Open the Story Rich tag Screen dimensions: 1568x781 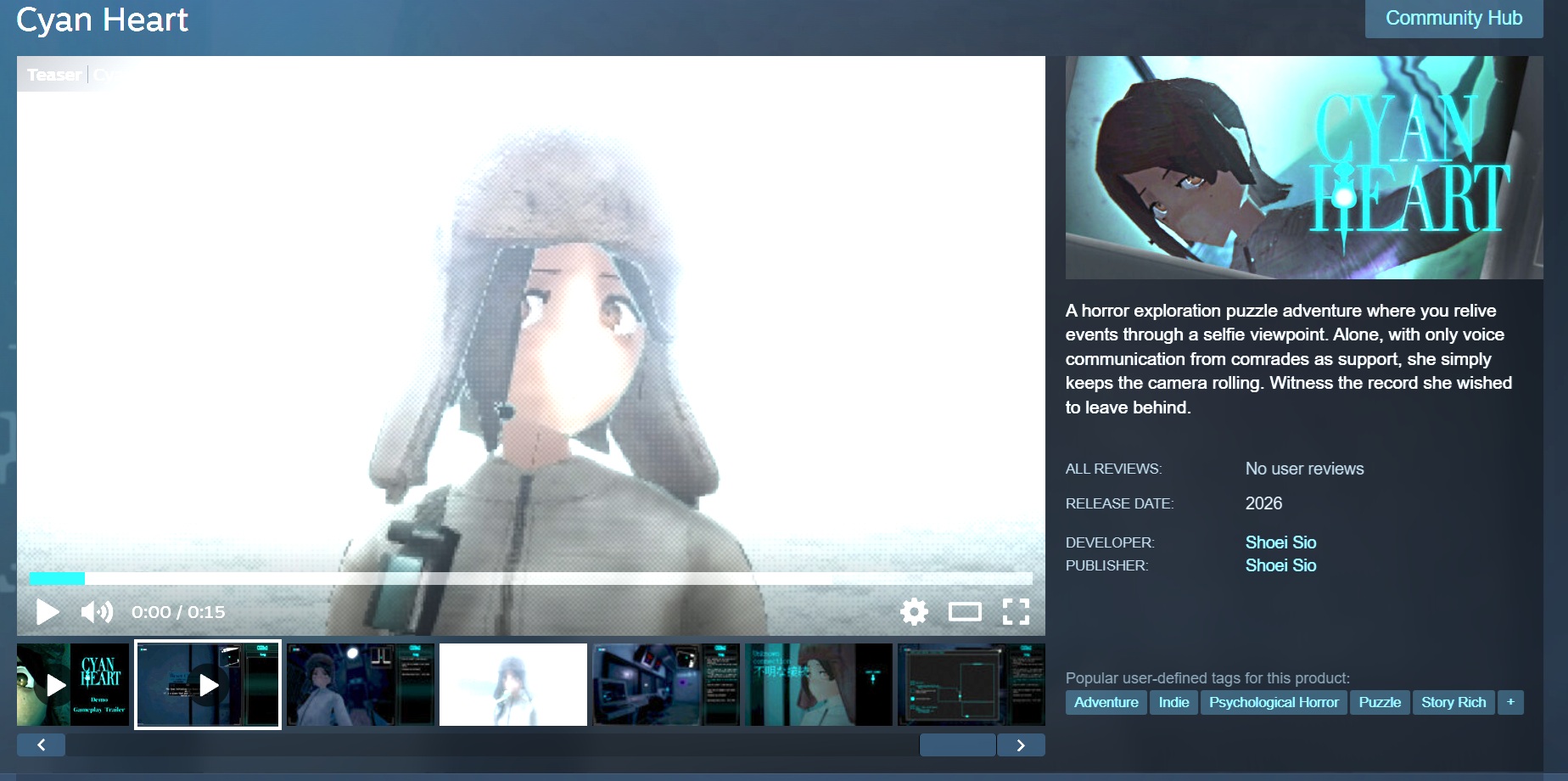click(1453, 702)
